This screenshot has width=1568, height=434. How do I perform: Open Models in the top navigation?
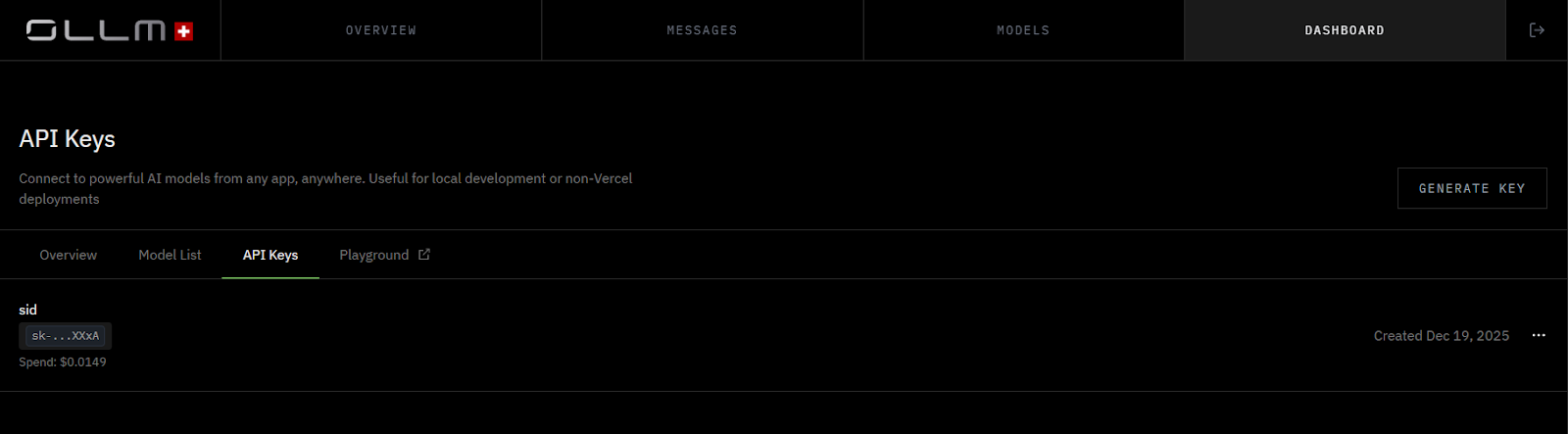point(1023,30)
